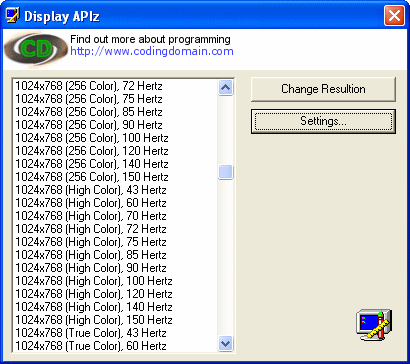The width and height of the screenshot is (410, 364).
Task: Click the monitor with ruler icon
Action: (374, 324)
